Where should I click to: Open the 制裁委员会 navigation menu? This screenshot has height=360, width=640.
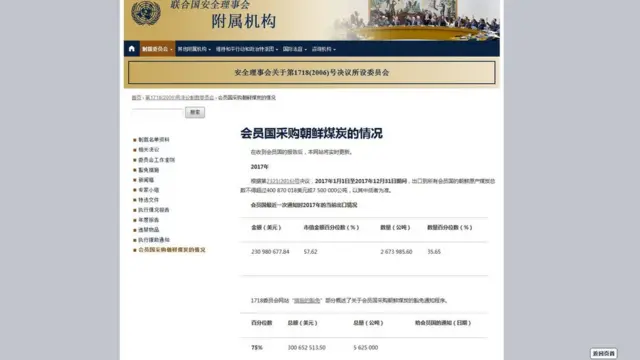tap(157, 49)
